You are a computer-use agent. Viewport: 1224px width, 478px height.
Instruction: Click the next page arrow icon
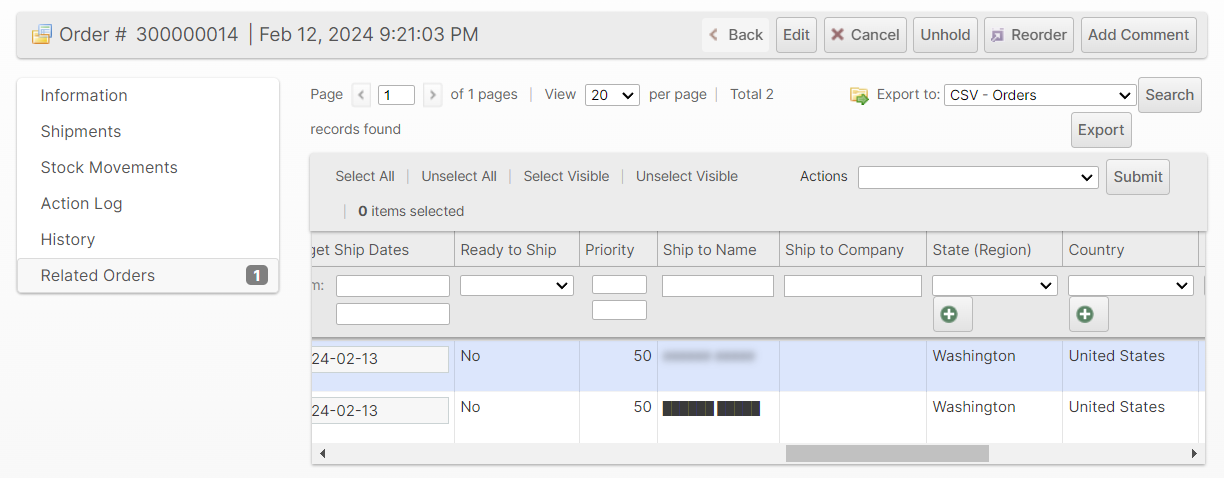433,95
